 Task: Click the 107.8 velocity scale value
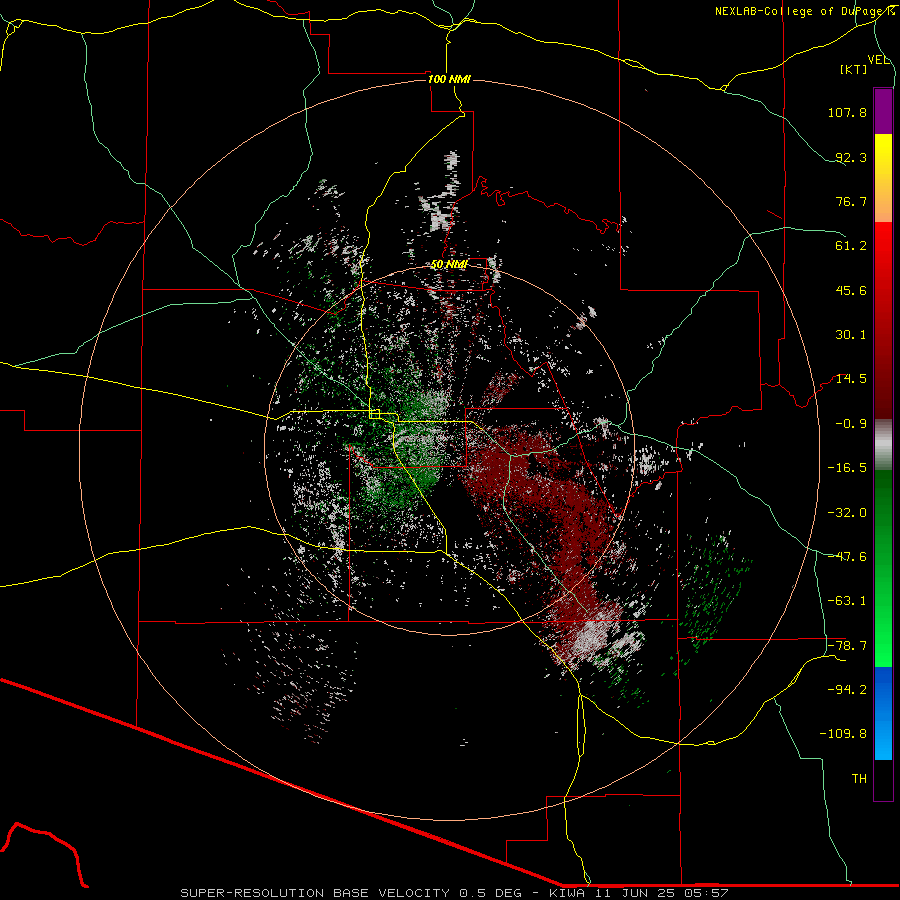847,112
